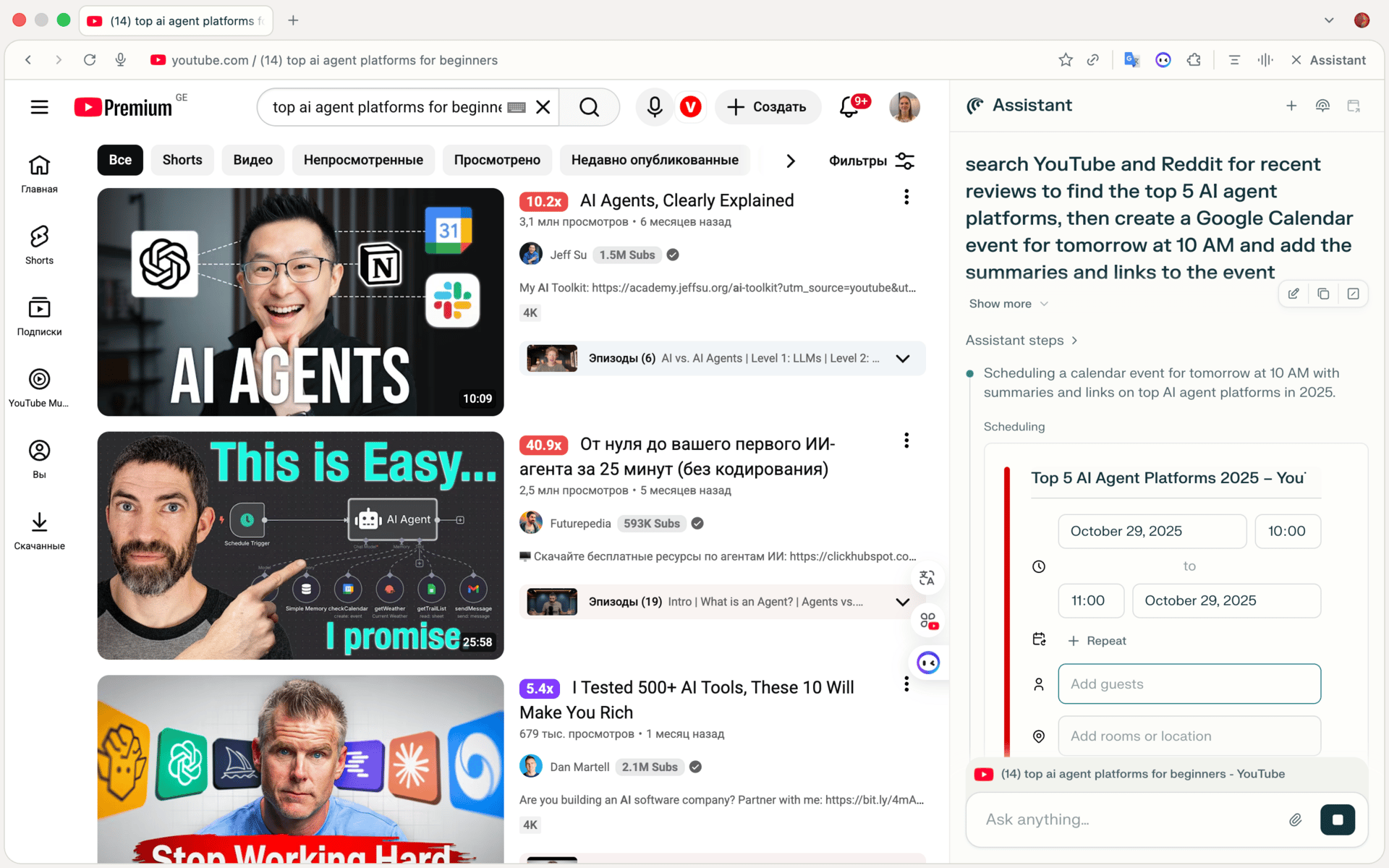Expand Эпизоды (6) chapters list
Image resolution: width=1389 pixels, height=868 pixels.
coord(902,359)
